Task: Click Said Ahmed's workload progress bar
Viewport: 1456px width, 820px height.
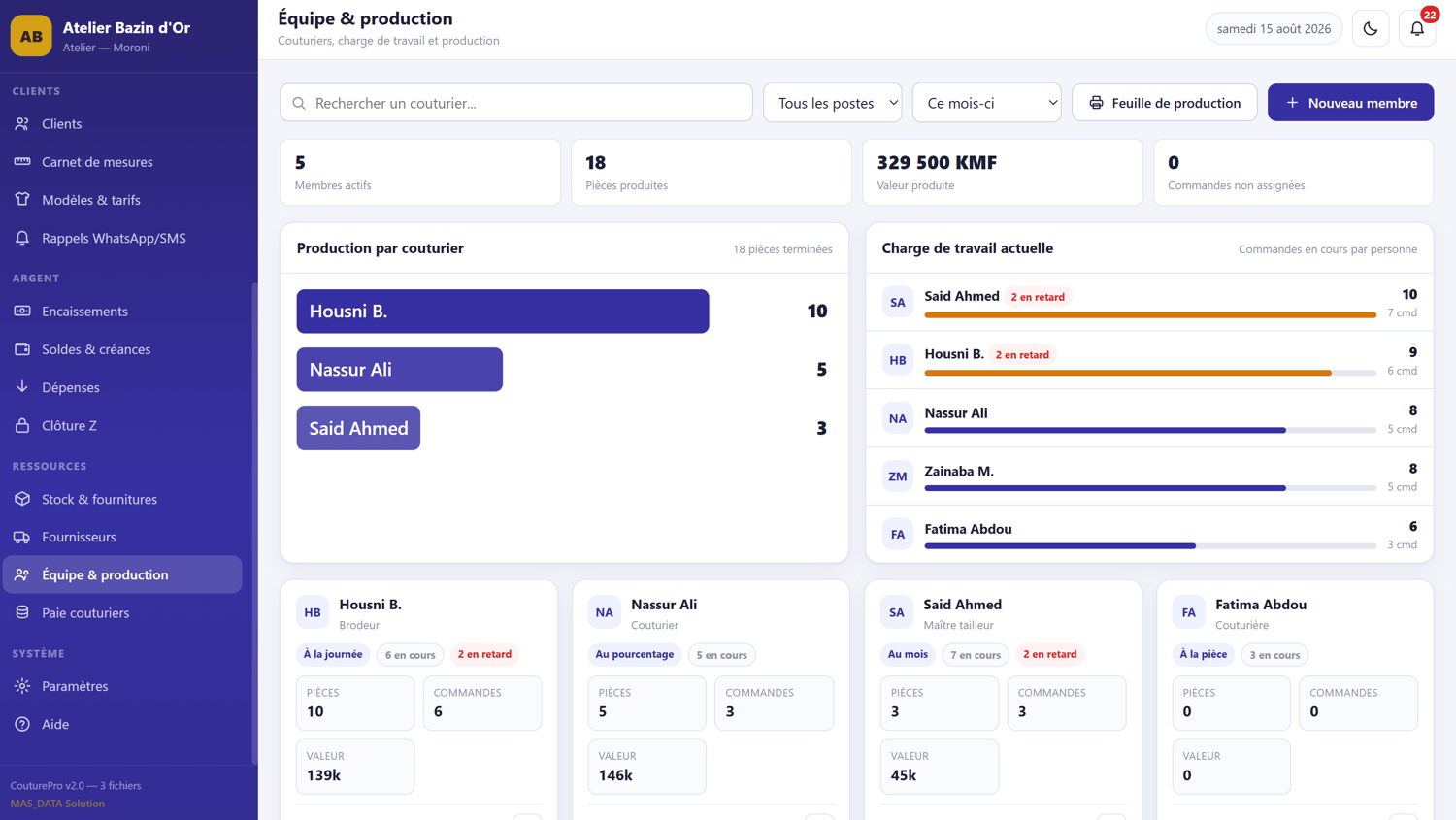Action: (x=1150, y=314)
